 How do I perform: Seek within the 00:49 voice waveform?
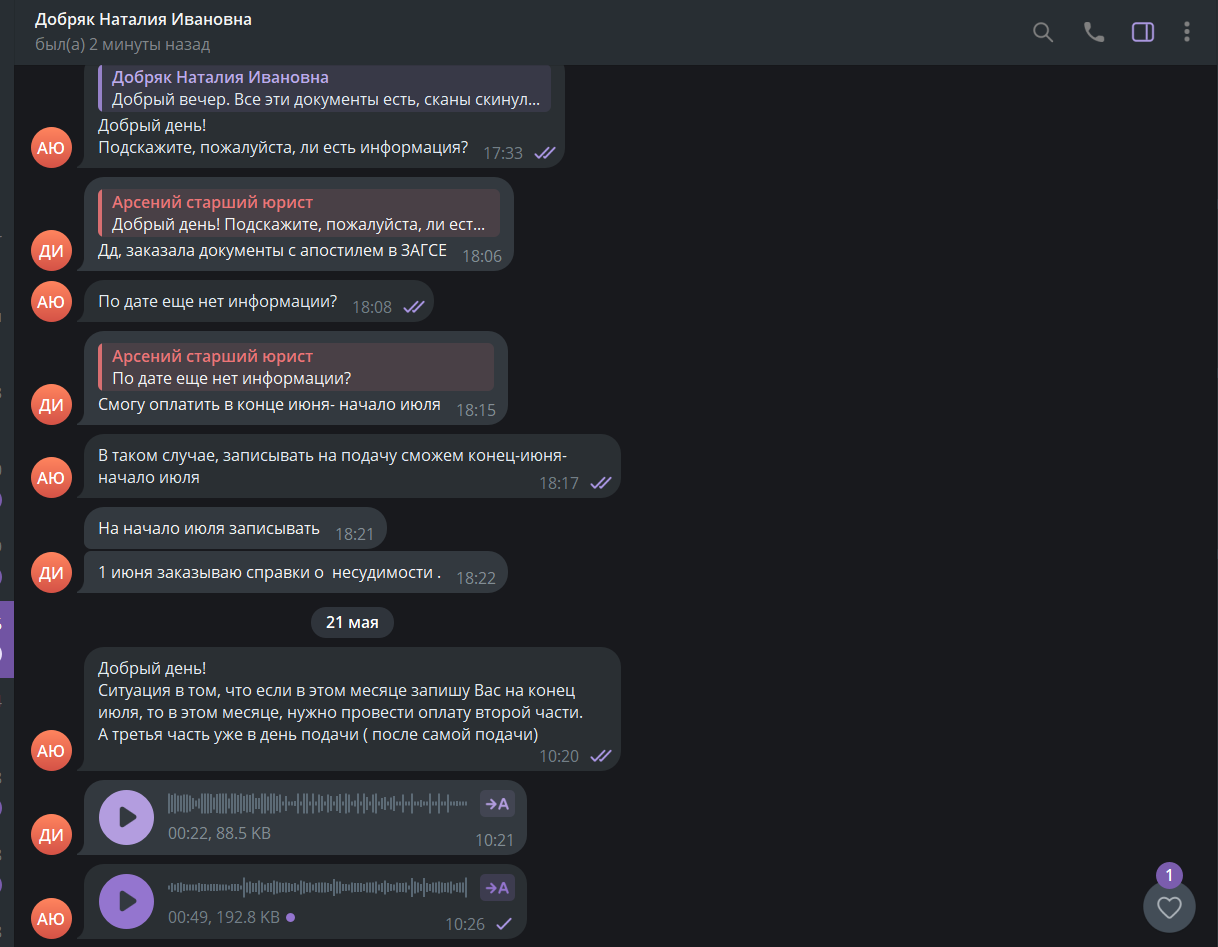[318, 887]
